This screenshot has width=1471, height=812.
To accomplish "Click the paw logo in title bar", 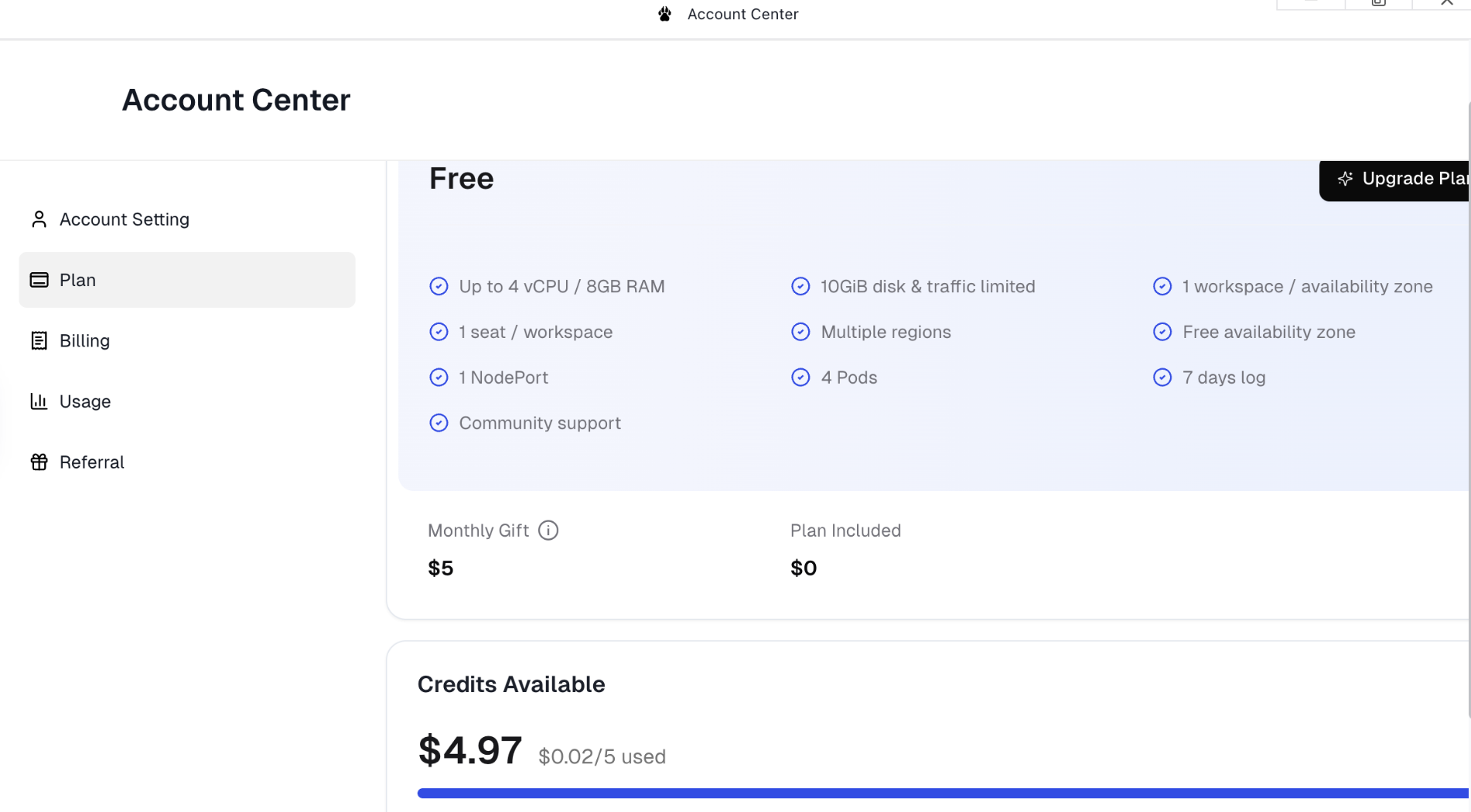I will point(664,14).
